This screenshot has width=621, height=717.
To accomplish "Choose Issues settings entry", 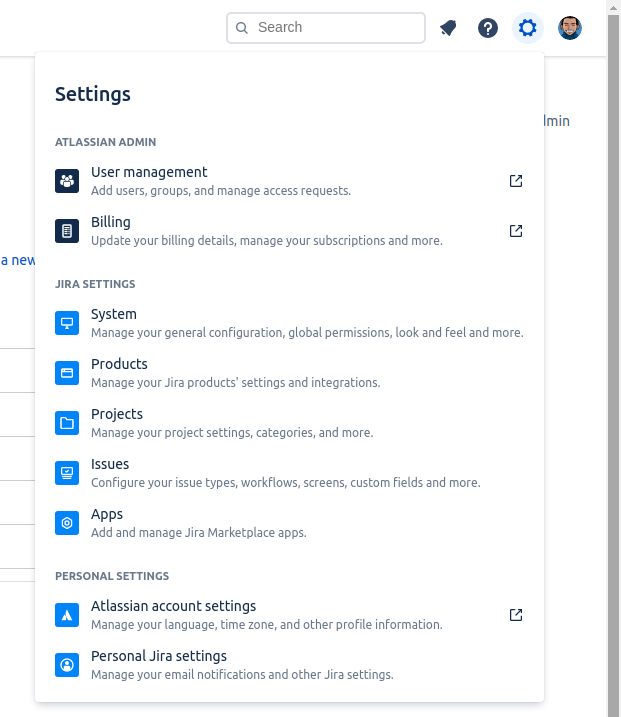I will tap(289, 473).
